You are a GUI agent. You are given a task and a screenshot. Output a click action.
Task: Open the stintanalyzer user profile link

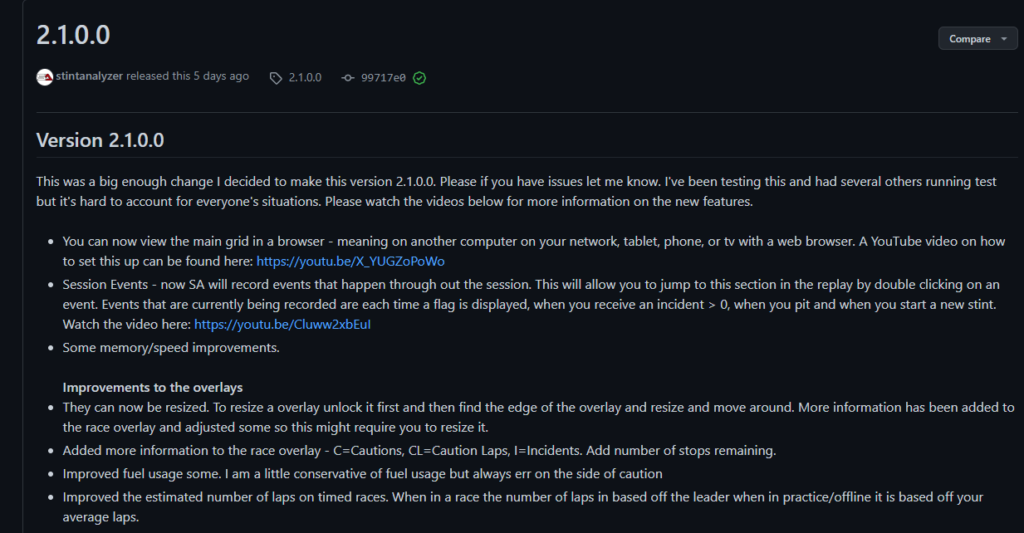tap(89, 76)
